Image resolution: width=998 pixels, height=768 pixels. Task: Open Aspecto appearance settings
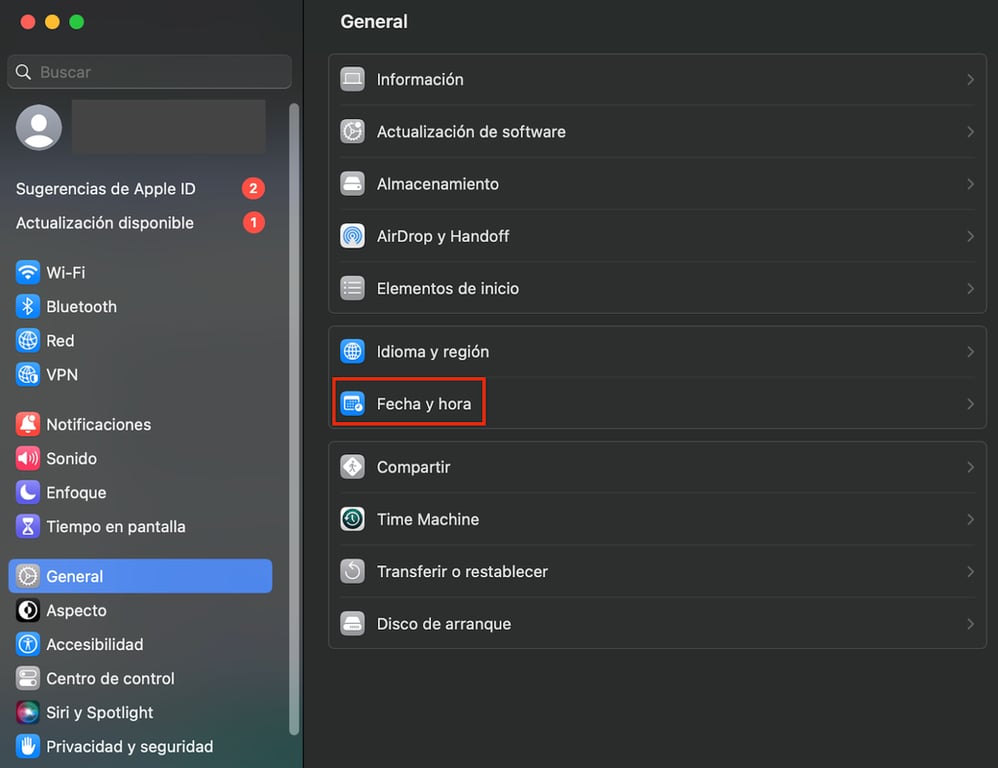76,610
